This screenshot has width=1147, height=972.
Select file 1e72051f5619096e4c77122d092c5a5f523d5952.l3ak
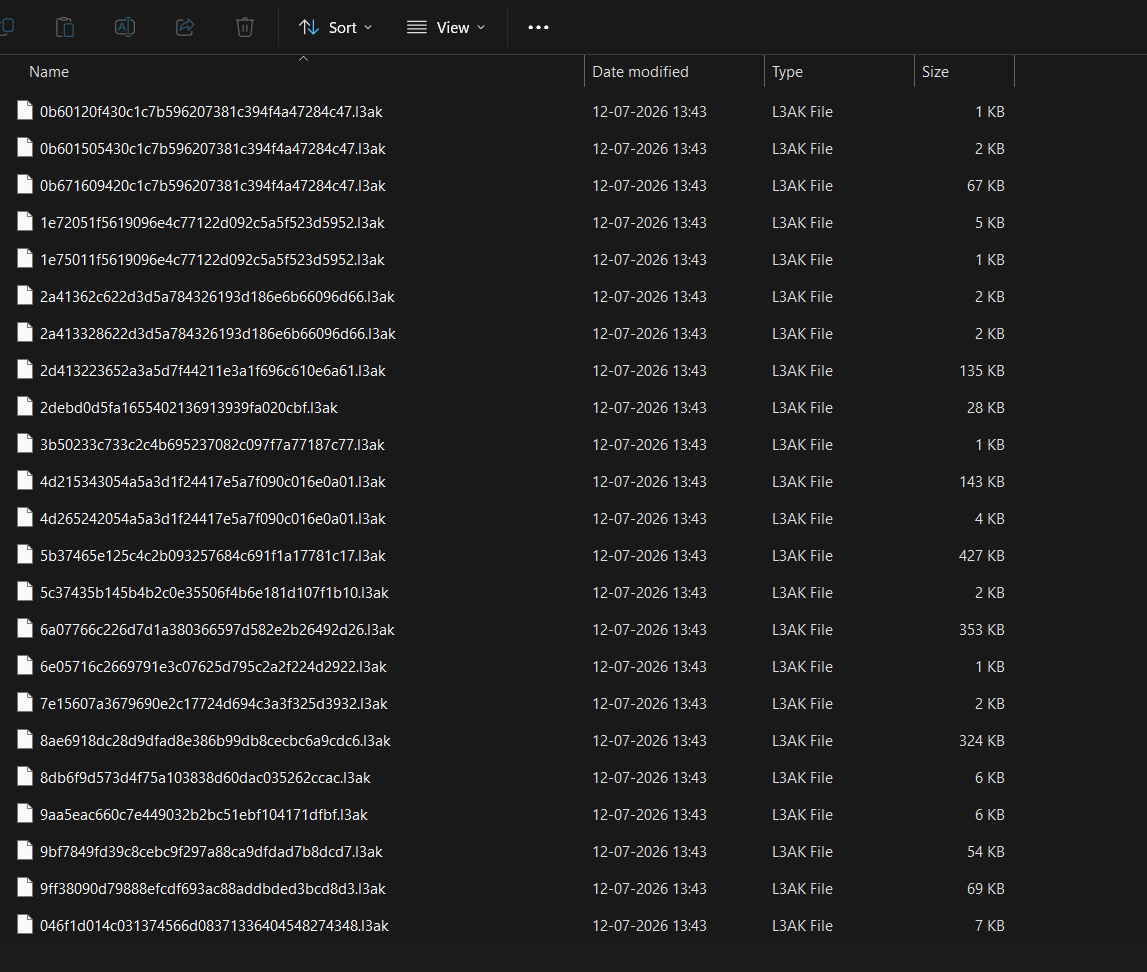tap(212, 222)
